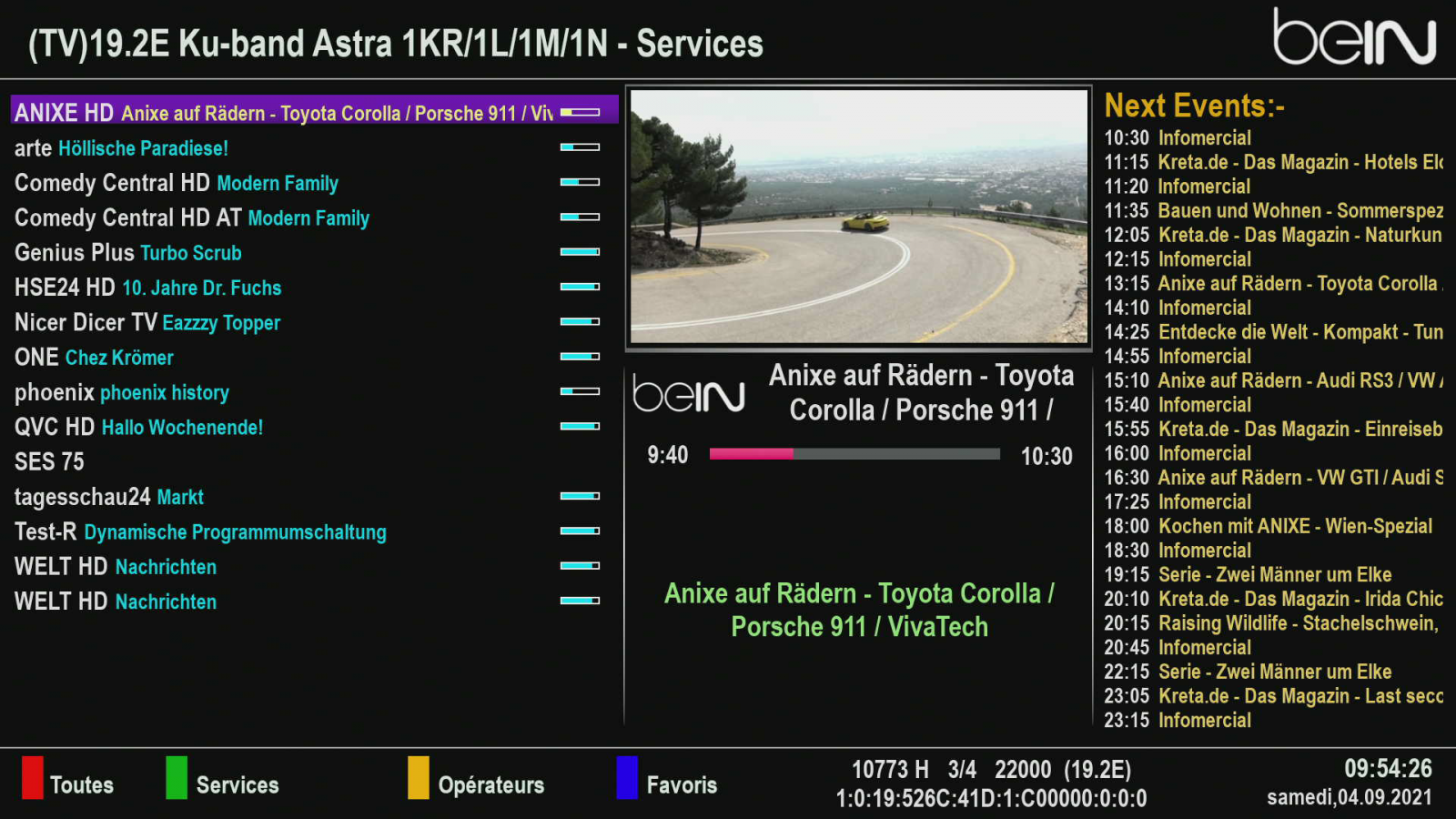Open the 15:55 Kreta.de Einreiseb event

tap(1274, 429)
